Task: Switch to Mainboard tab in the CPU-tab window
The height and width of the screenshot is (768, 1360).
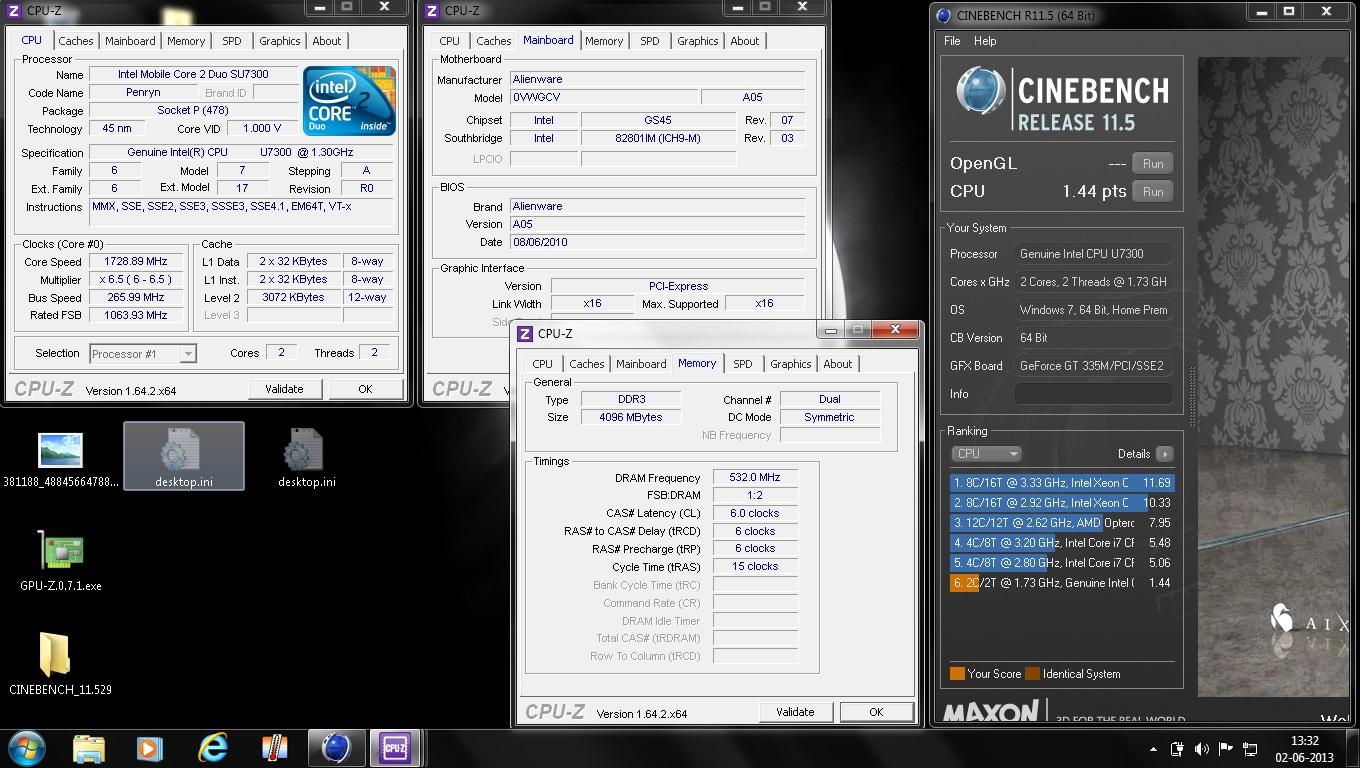Action: pyautogui.click(x=130, y=41)
